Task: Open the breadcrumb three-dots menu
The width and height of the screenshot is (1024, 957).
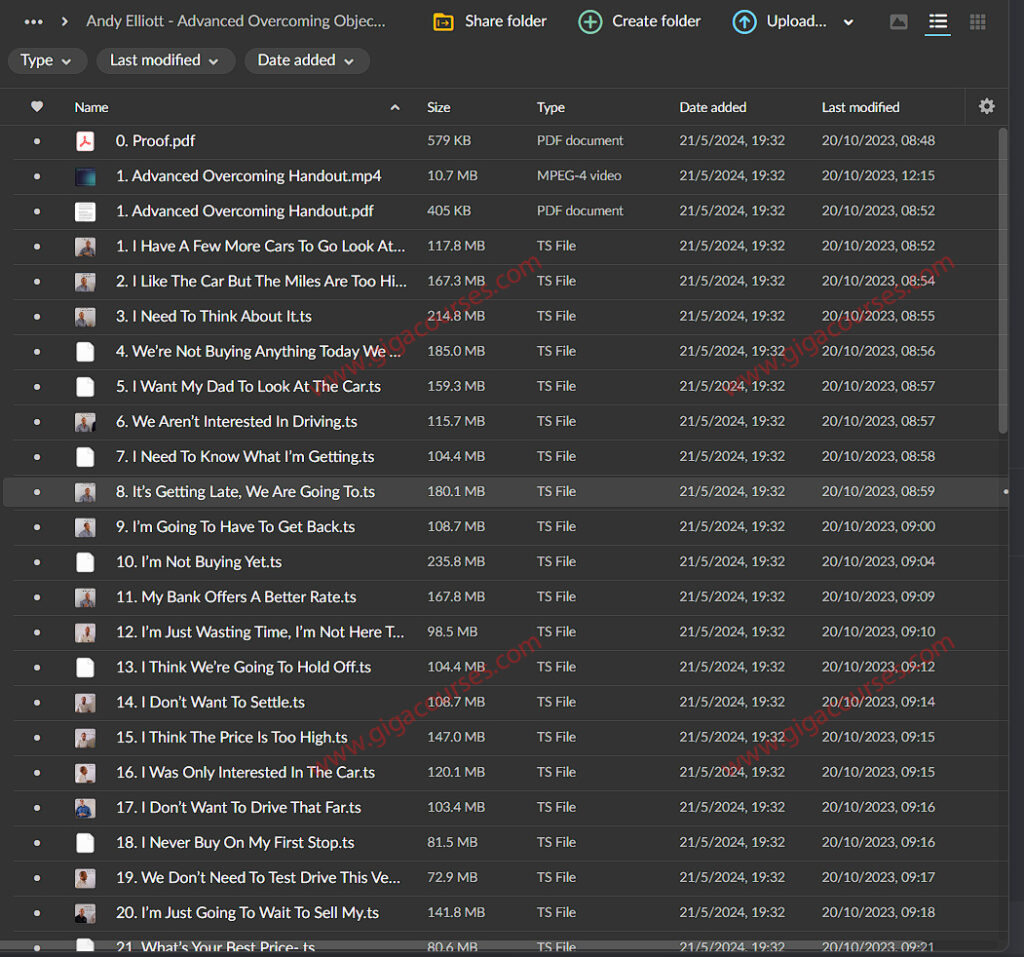Action: tap(33, 21)
